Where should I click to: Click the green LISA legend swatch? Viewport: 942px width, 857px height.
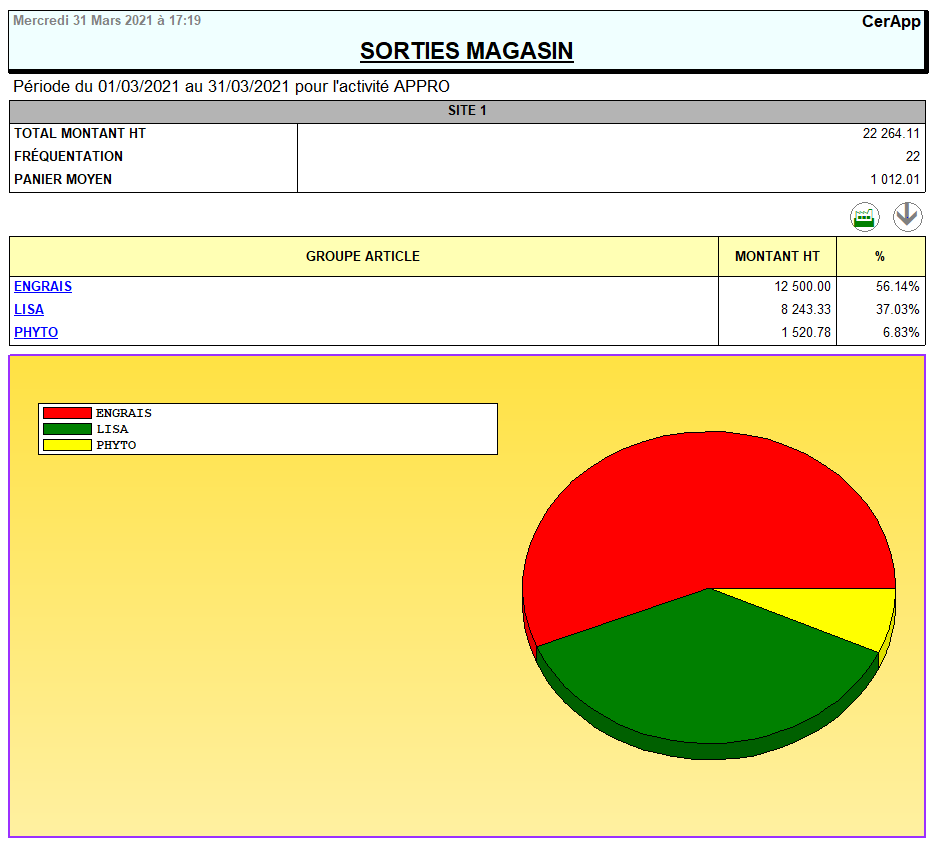[x=67, y=429]
